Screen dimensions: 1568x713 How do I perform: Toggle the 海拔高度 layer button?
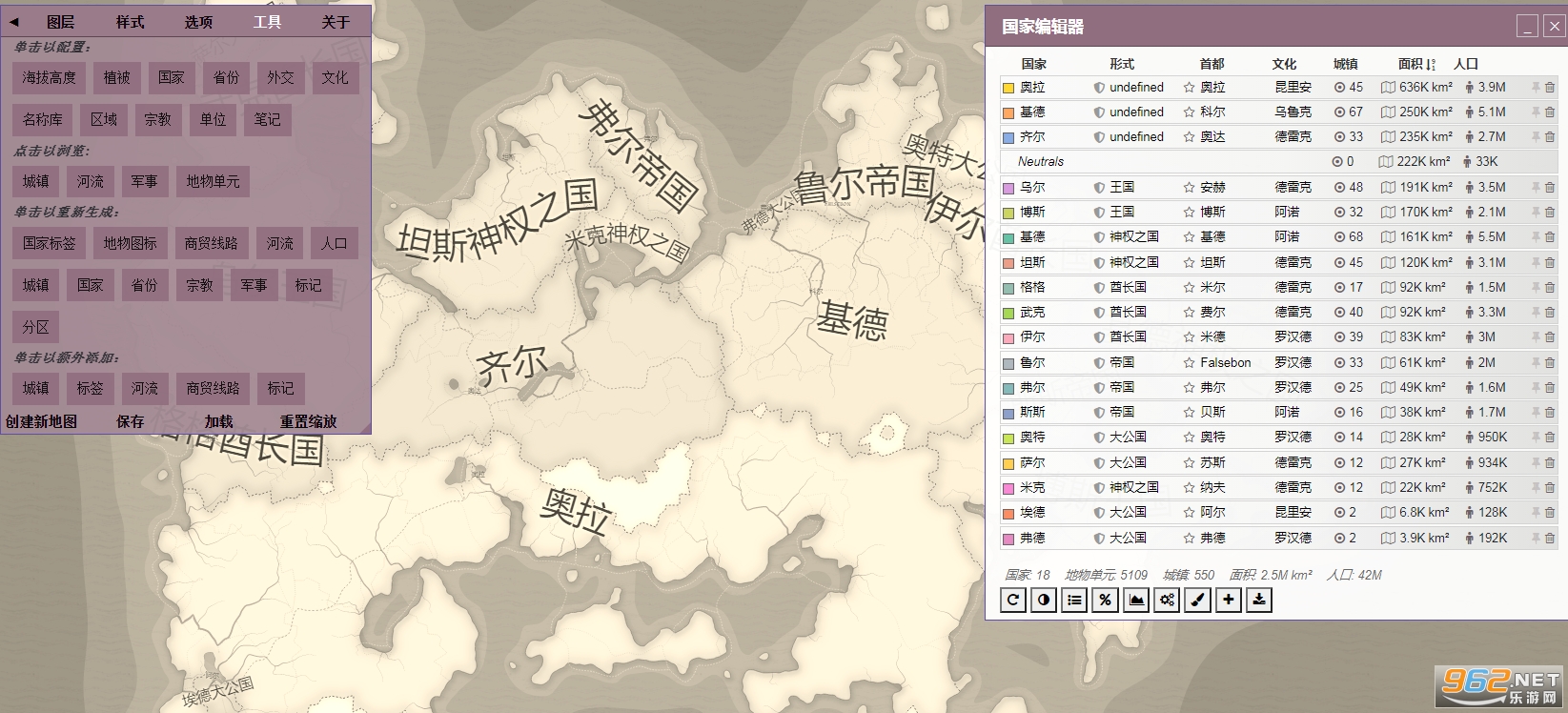tap(50, 78)
